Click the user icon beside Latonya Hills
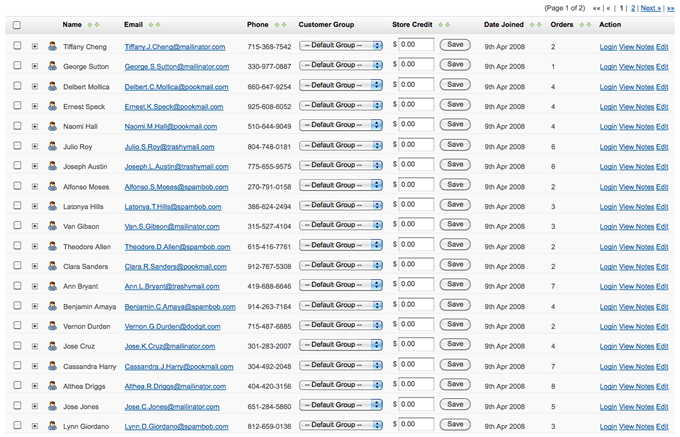The width and height of the screenshot is (680, 437). (x=52, y=206)
